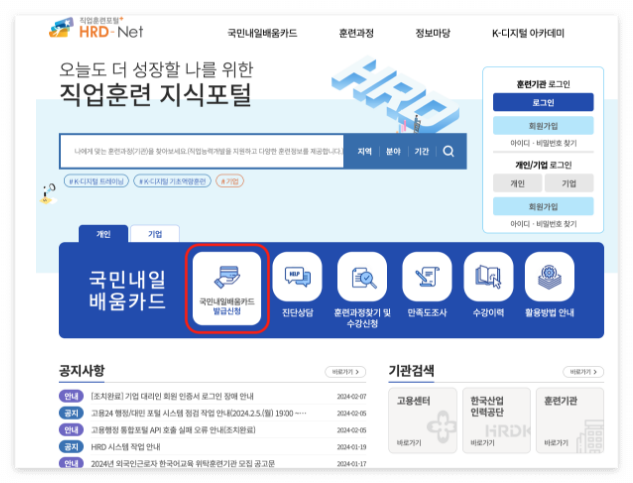Viewport: 633px width, 483px height.
Task: Click 훈련기관 로그인 button
Action: coord(543,102)
